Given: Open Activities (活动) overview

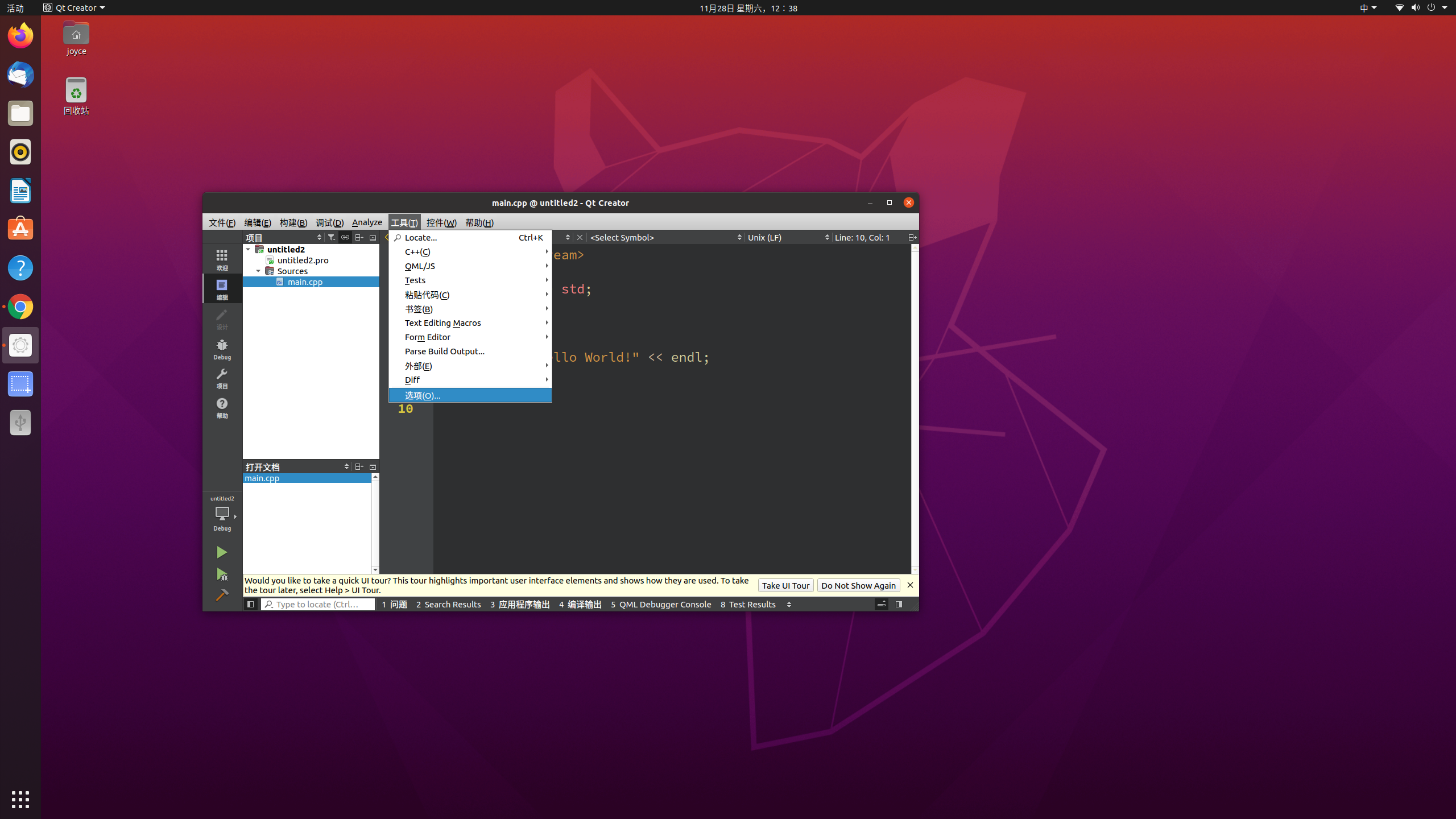Looking at the screenshot, I should 15,8.
